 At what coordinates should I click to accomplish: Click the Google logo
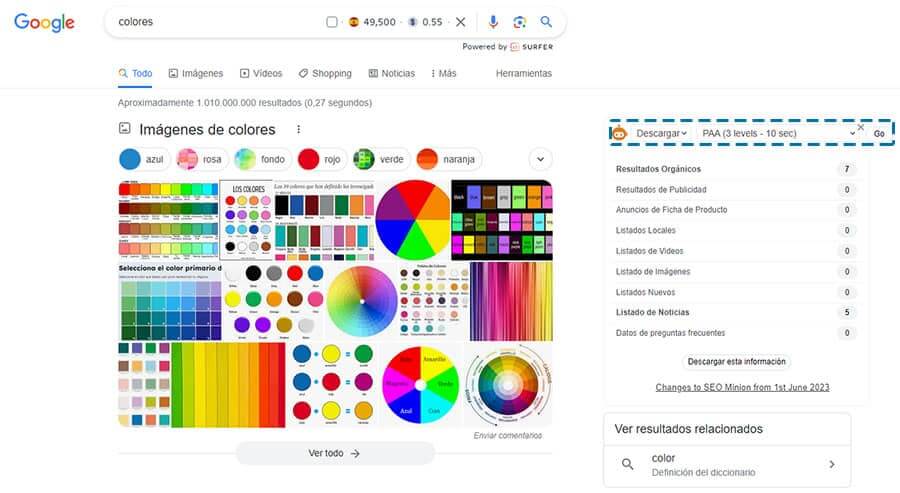tap(44, 22)
